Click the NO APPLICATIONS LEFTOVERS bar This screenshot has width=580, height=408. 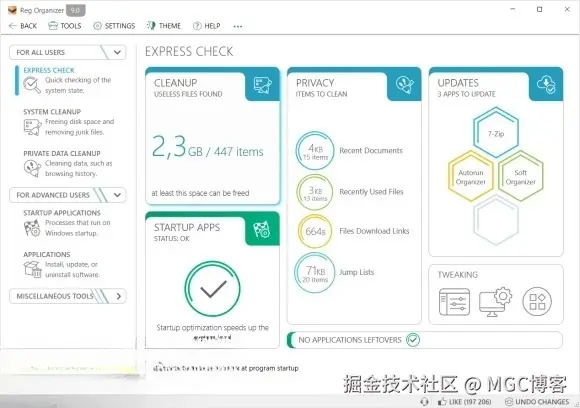pyautogui.click(x=425, y=340)
